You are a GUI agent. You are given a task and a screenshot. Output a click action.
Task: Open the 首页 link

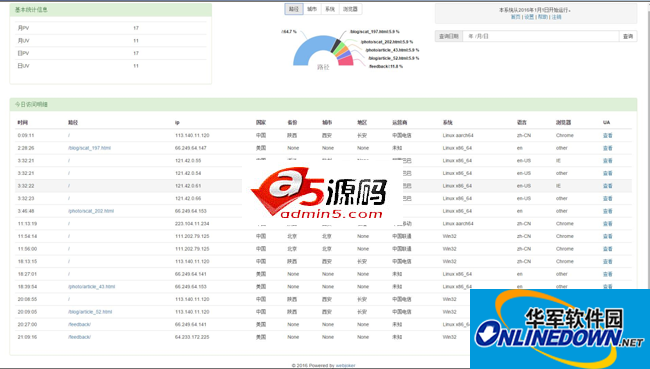tap(515, 17)
